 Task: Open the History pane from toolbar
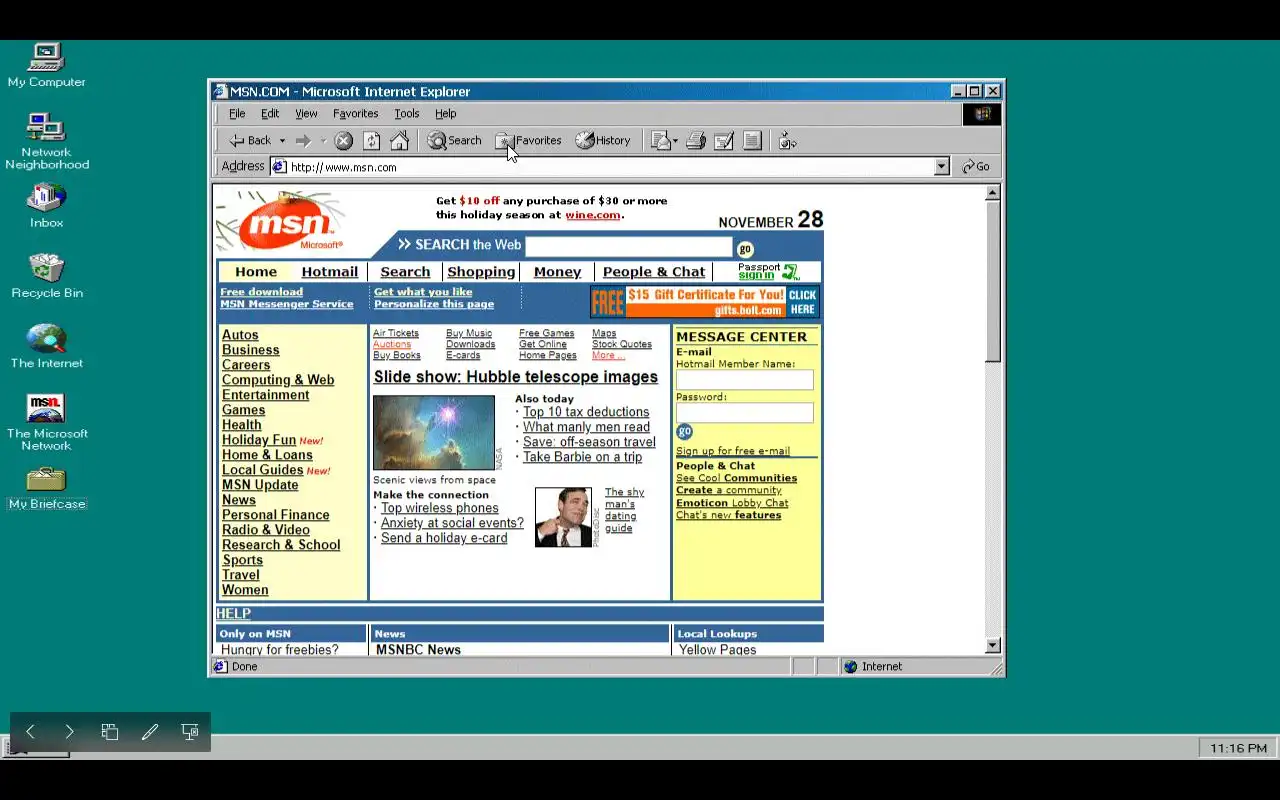(603, 141)
